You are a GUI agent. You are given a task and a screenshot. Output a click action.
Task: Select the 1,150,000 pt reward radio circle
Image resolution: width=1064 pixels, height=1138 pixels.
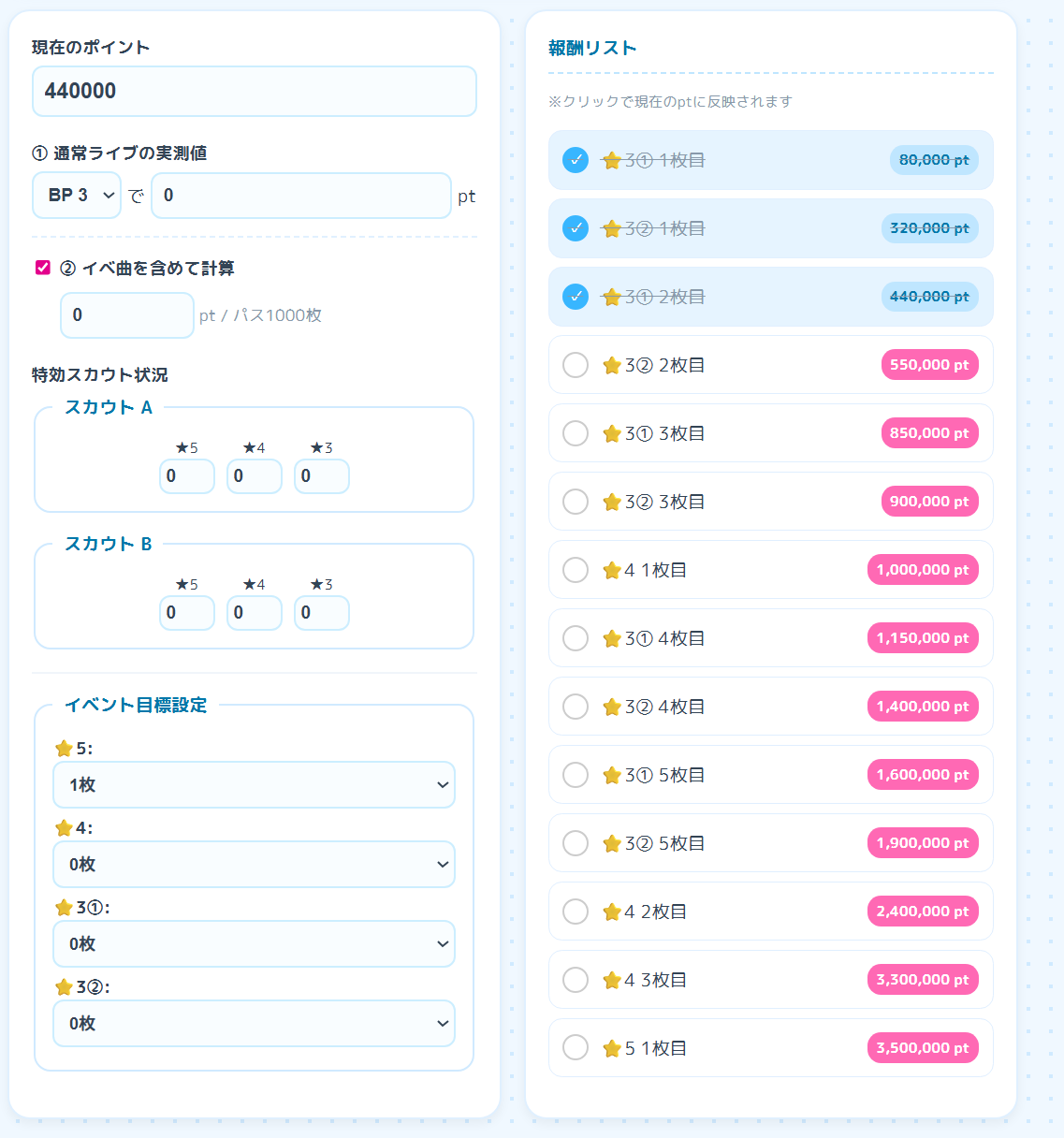point(576,638)
